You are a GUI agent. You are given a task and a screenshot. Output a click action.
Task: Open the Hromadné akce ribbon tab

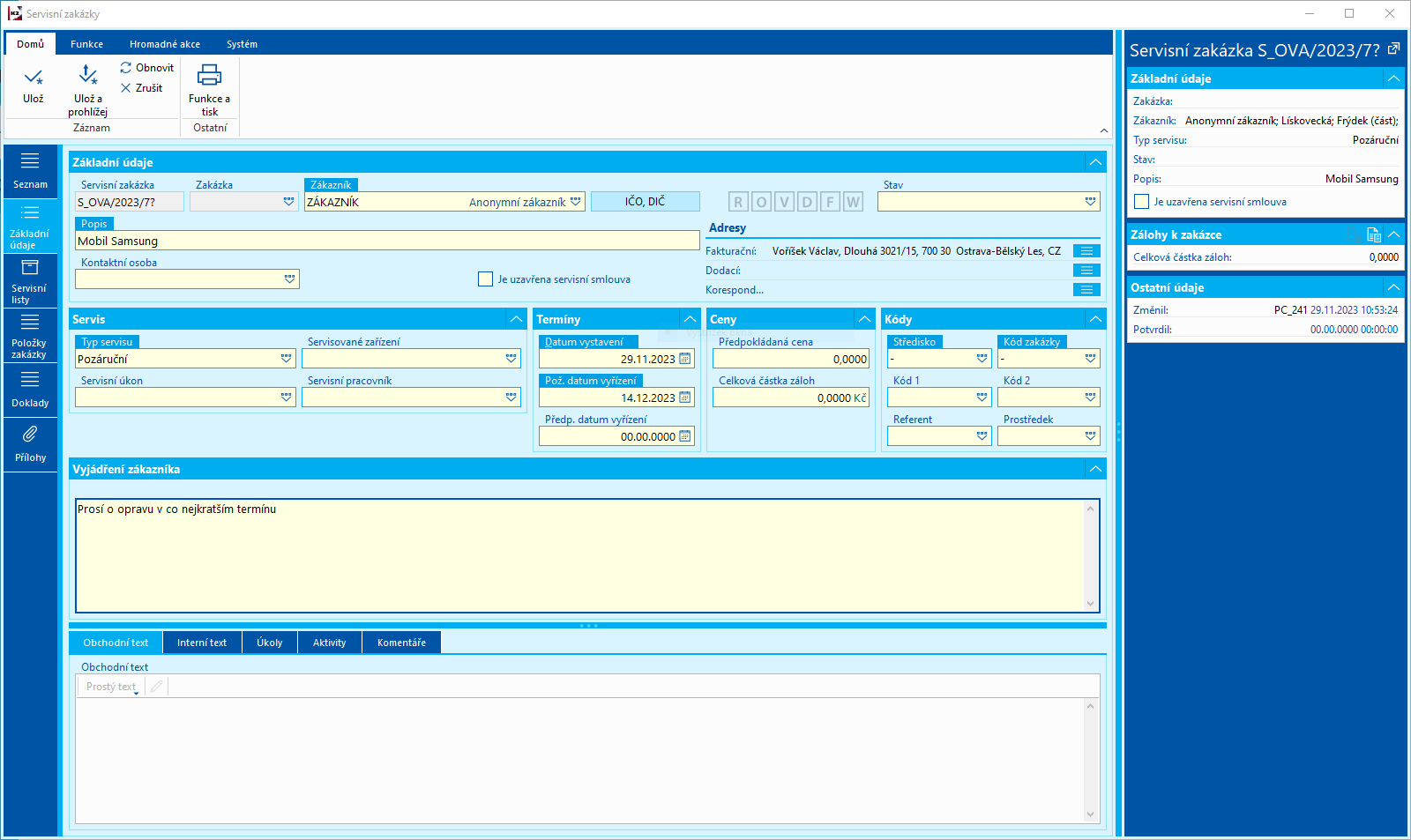point(165,44)
